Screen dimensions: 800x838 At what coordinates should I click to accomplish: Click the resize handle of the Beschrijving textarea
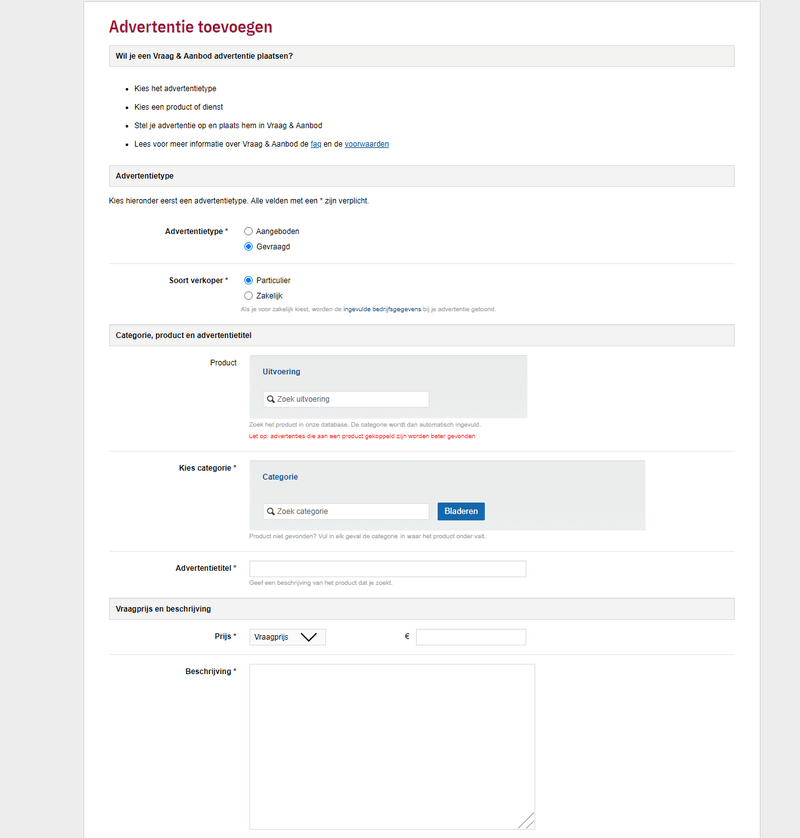click(531, 818)
